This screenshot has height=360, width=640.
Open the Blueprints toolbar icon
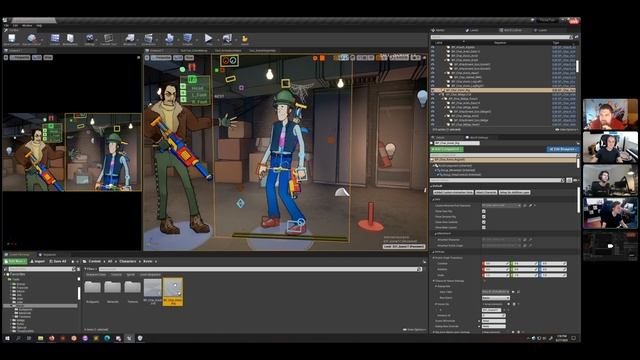coord(130,39)
